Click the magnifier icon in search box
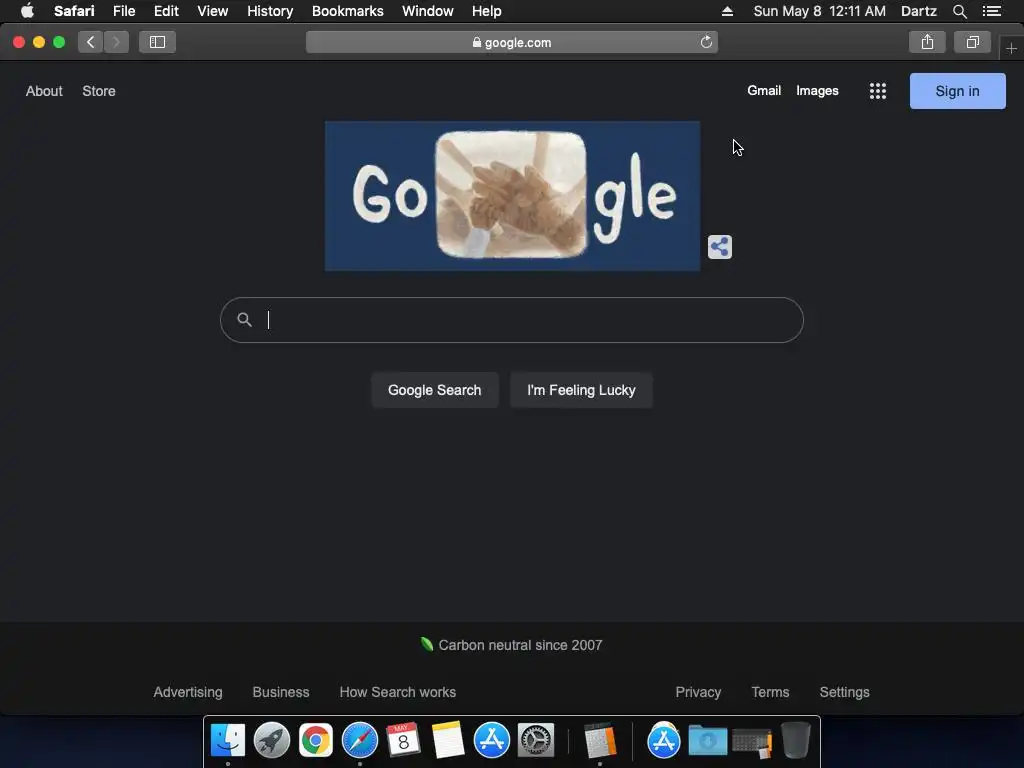 tap(244, 319)
